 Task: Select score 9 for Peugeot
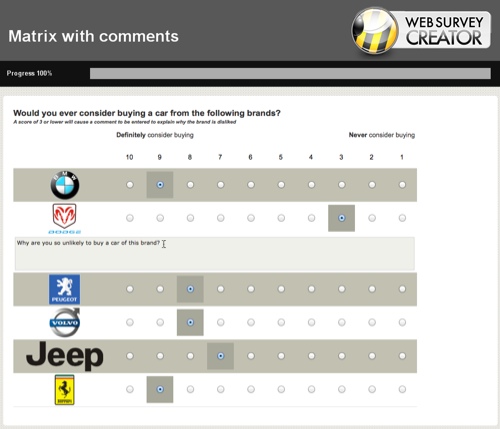click(160, 289)
